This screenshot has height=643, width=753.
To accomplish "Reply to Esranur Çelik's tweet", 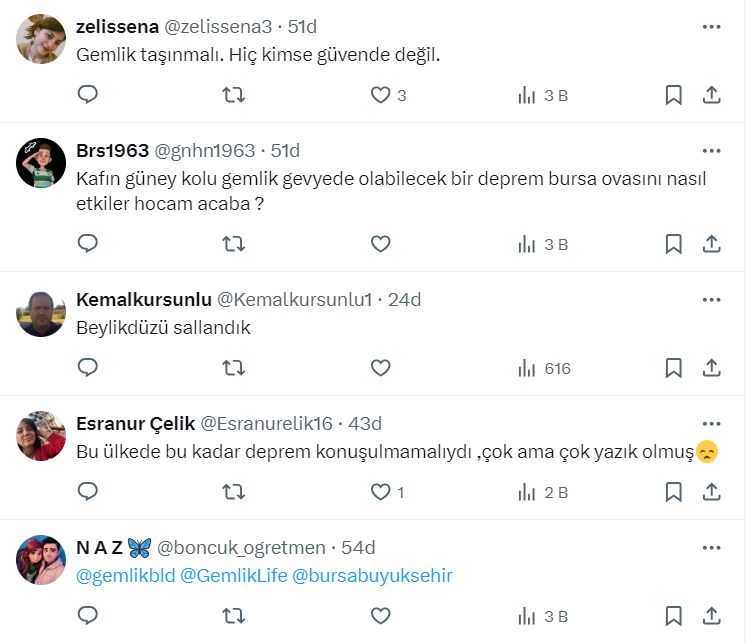I will 87,492.
